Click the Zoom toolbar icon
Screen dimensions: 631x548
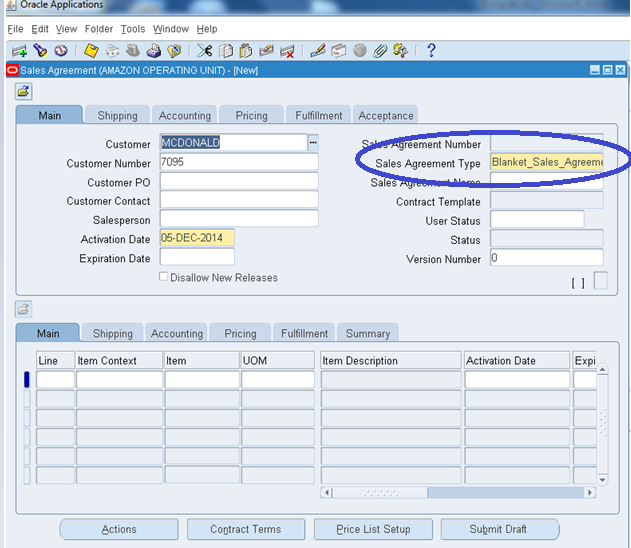coord(339,51)
